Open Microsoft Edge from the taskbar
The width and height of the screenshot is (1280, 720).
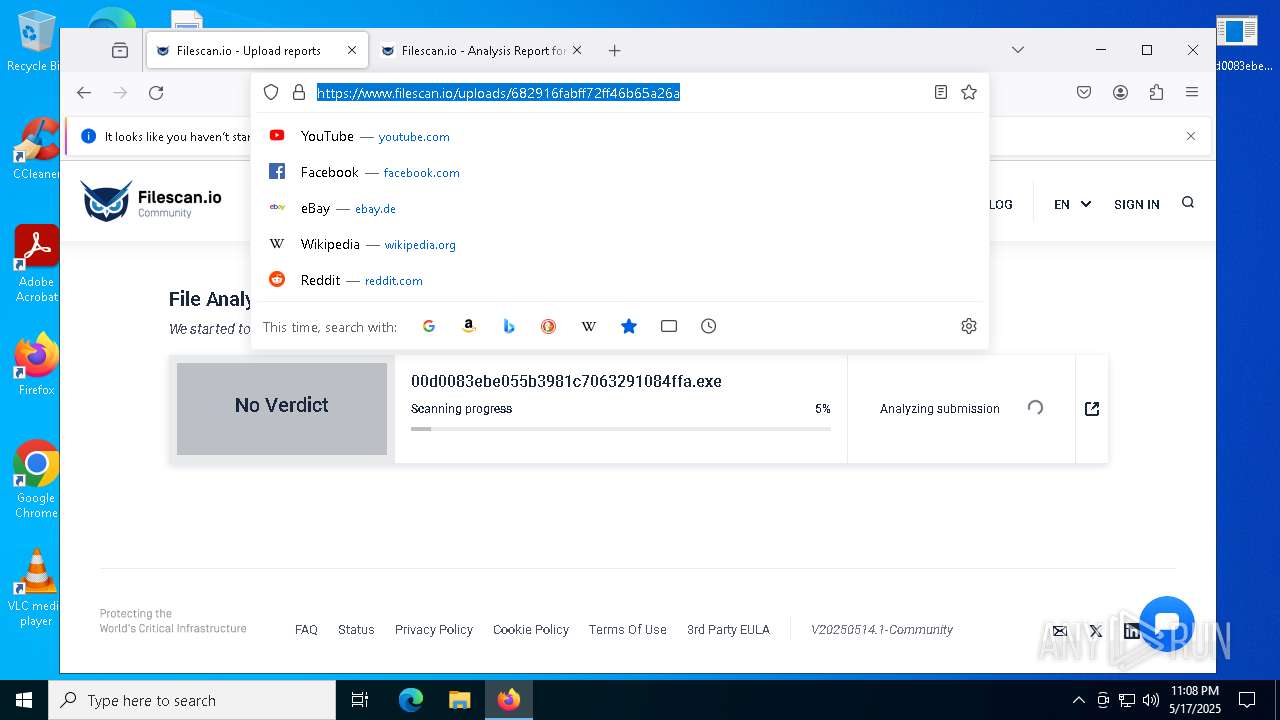pyautogui.click(x=411, y=700)
